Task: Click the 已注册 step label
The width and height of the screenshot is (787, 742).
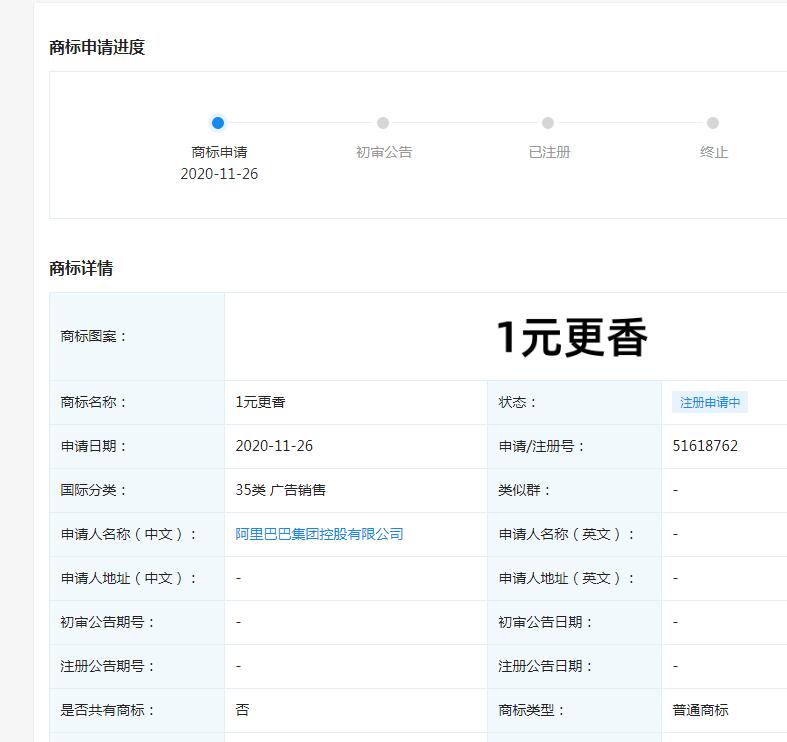Action: (x=549, y=152)
